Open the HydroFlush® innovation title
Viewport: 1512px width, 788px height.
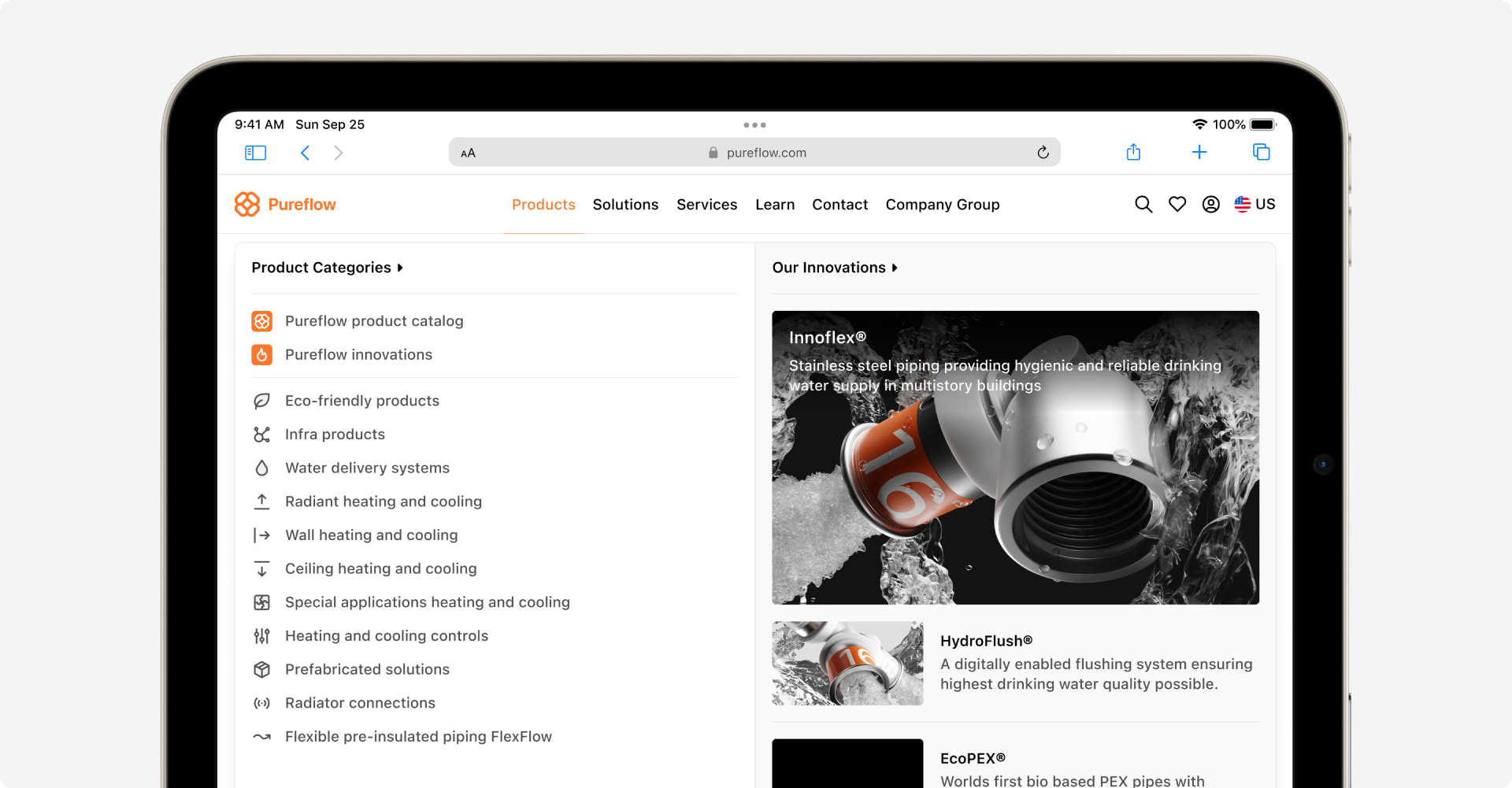986,641
